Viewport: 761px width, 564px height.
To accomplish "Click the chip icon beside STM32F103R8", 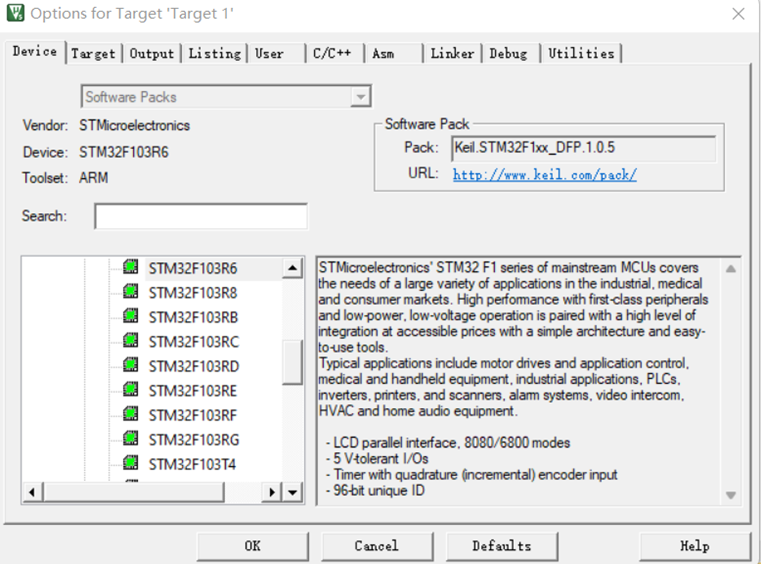I will pos(131,291).
